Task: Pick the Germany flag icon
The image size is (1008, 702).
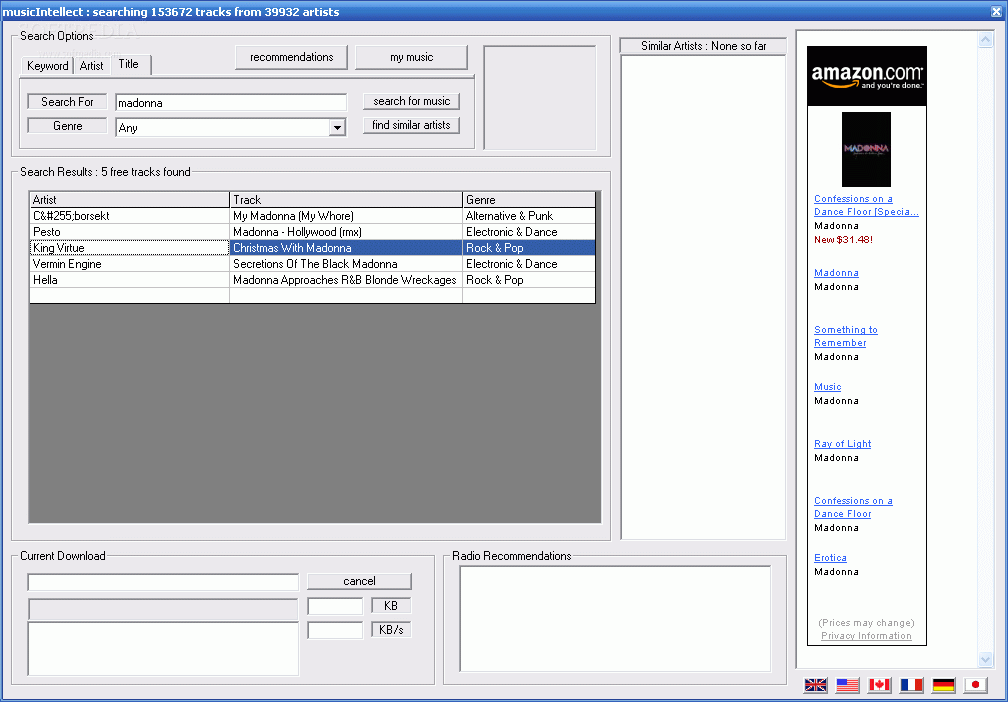Action: [x=944, y=685]
